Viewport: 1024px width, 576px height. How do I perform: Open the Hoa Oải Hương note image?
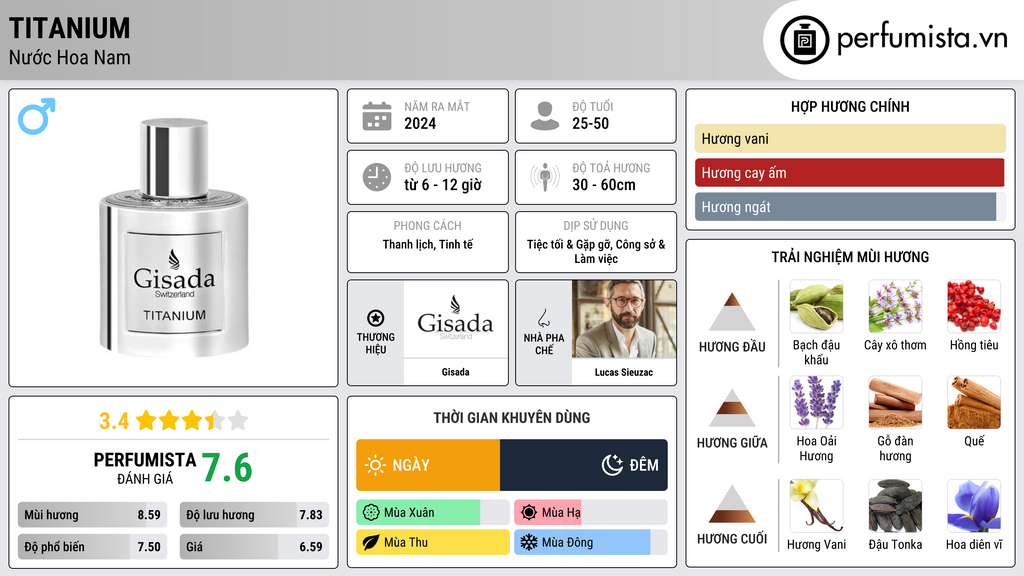tap(816, 402)
